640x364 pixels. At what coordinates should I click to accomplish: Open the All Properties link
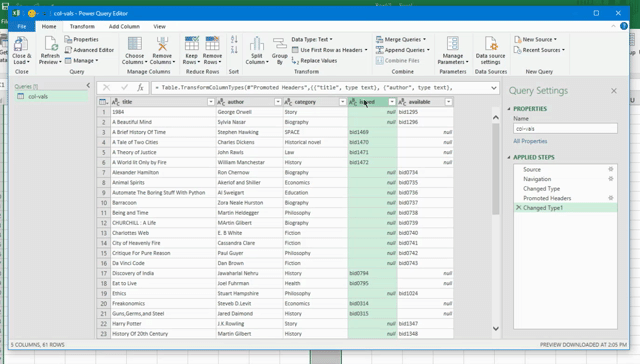(530, 141)
